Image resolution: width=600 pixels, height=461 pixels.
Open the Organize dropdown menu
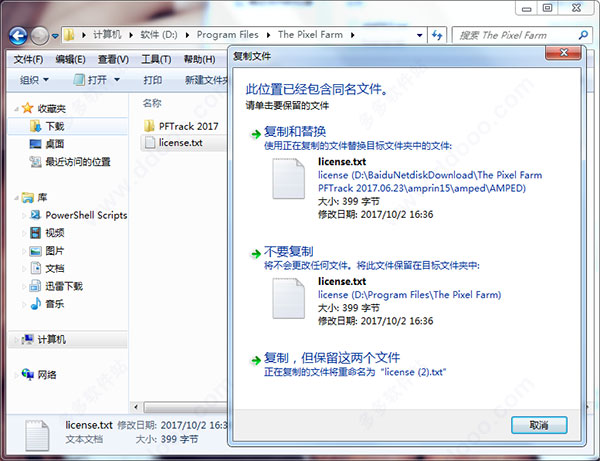[39, 80]
